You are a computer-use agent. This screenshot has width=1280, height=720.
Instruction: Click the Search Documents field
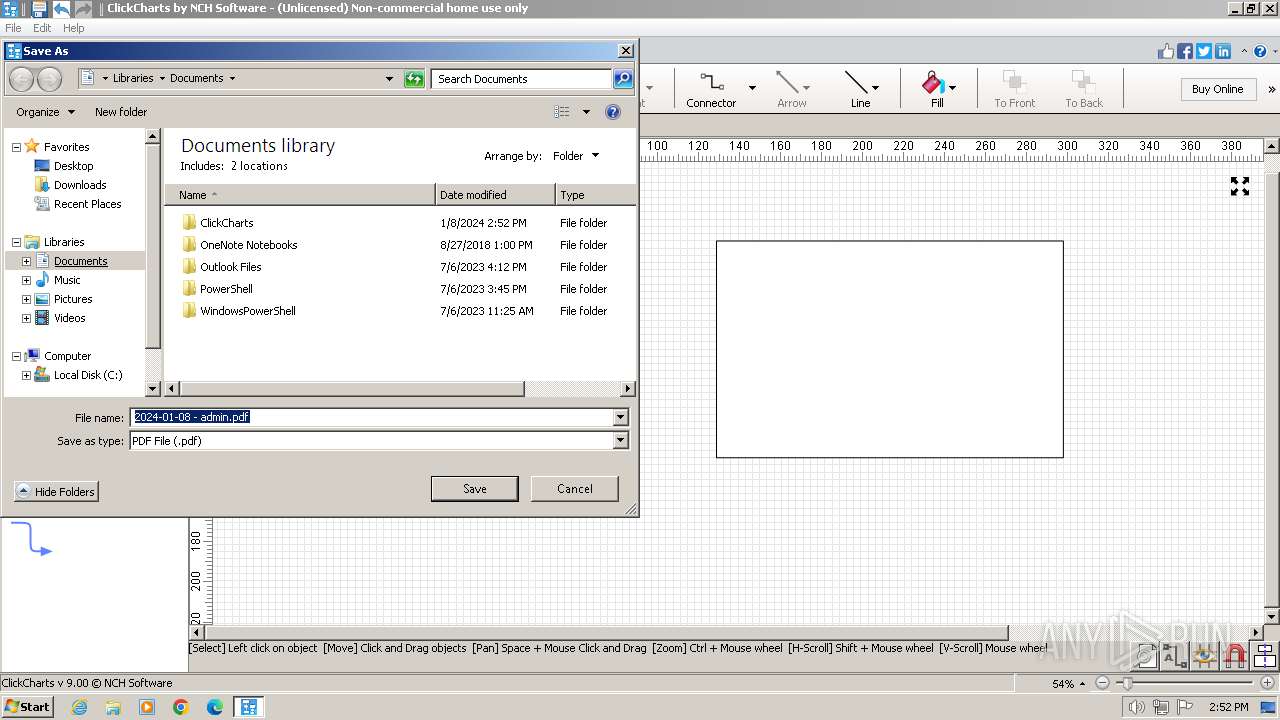pos(521,78)
